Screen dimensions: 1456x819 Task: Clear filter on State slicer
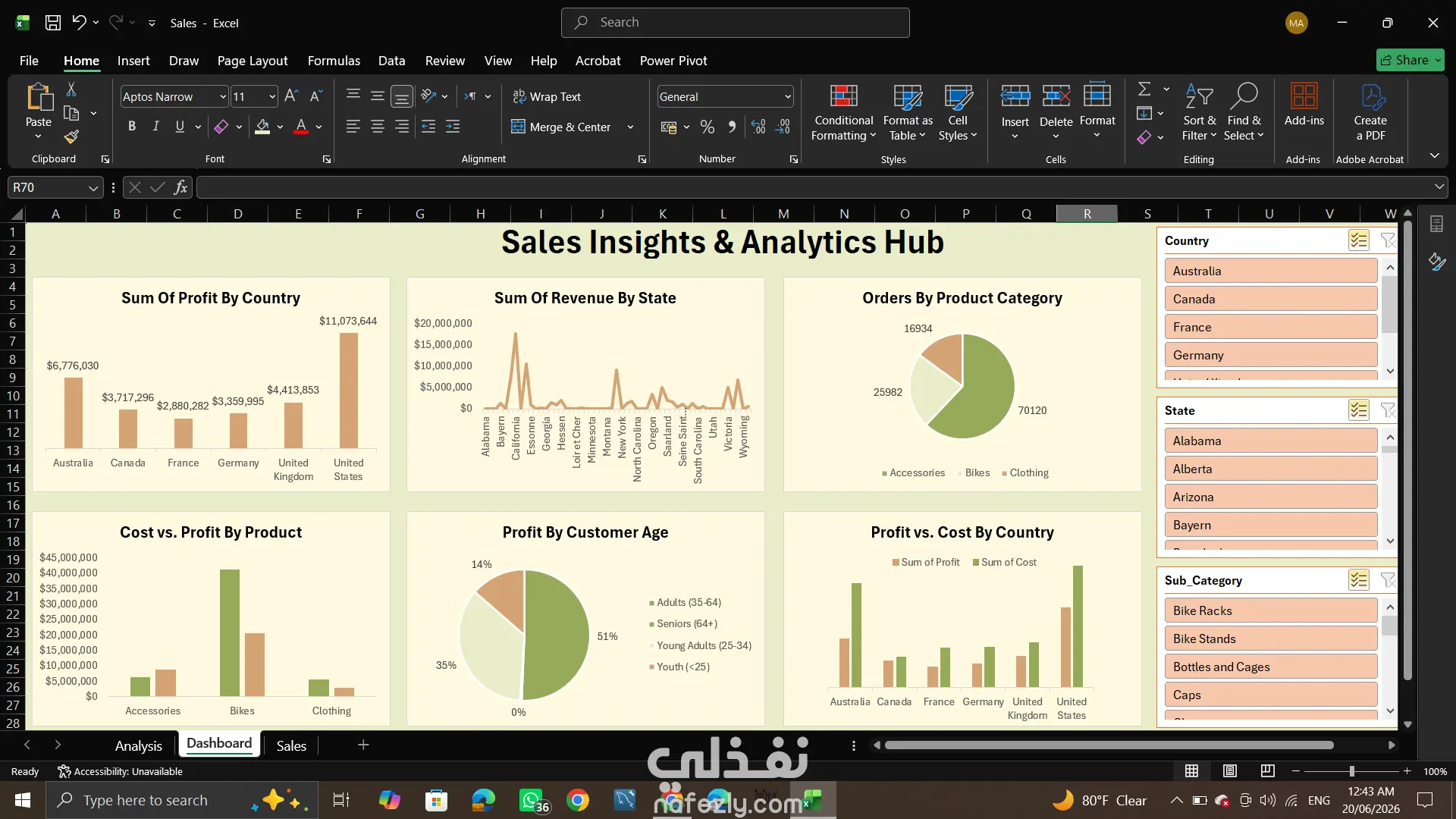[1388, 410]
